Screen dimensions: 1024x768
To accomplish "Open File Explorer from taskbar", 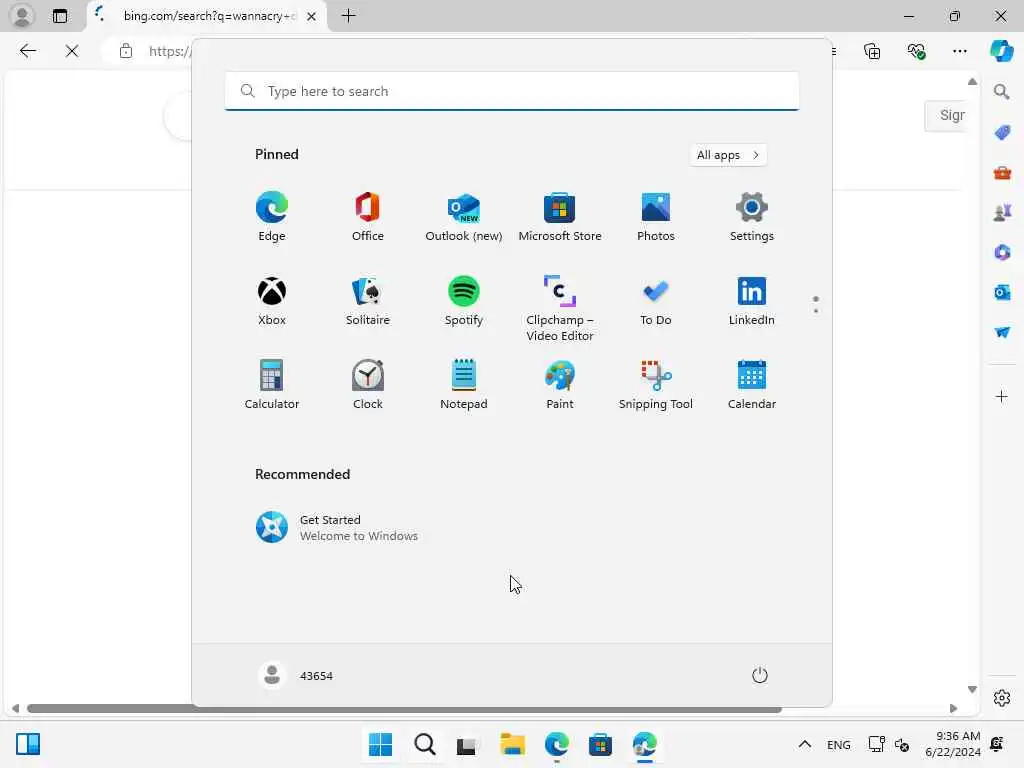I will [513, 744].
